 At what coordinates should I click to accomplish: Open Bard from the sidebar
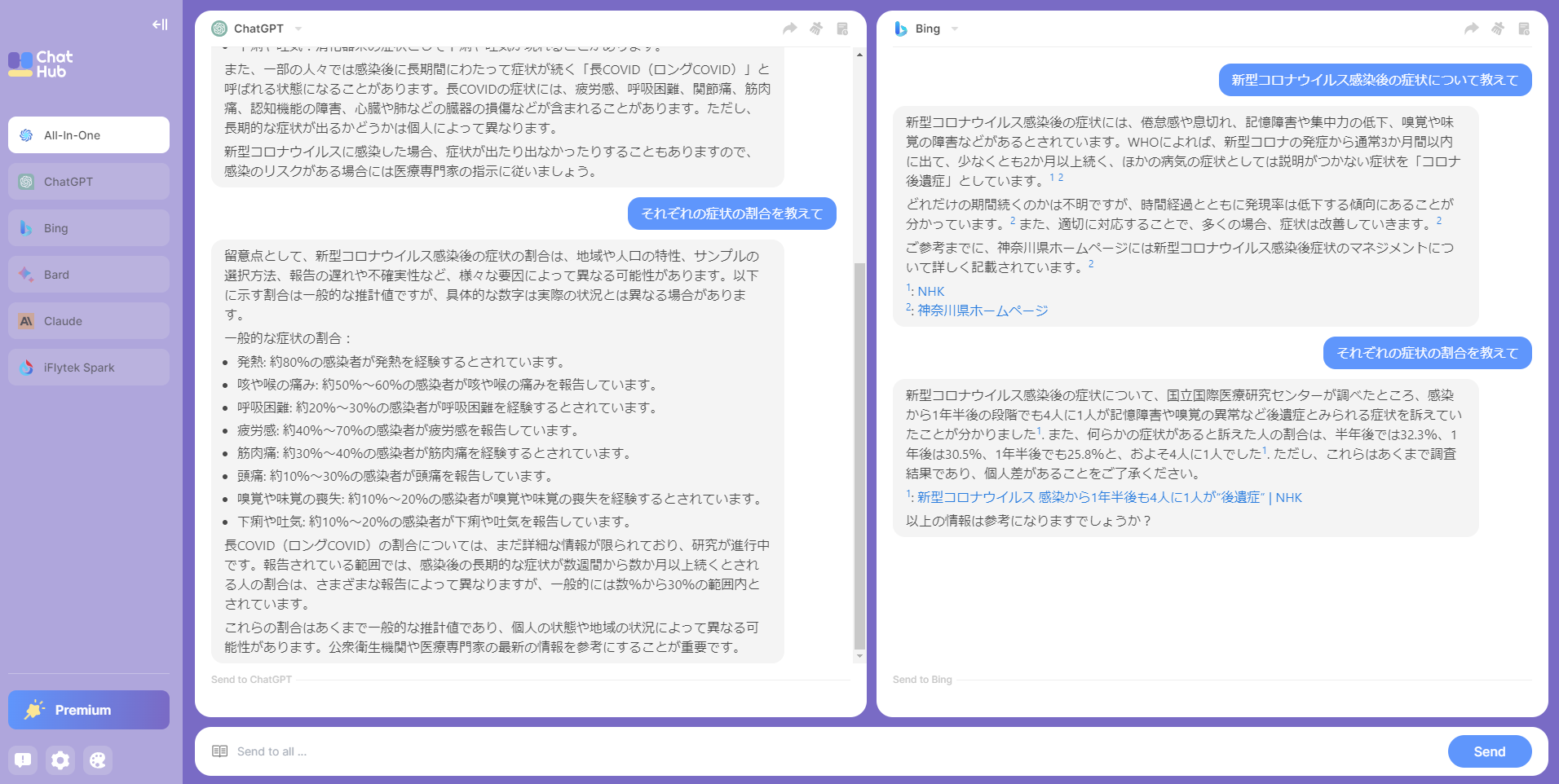pos(89,275)
